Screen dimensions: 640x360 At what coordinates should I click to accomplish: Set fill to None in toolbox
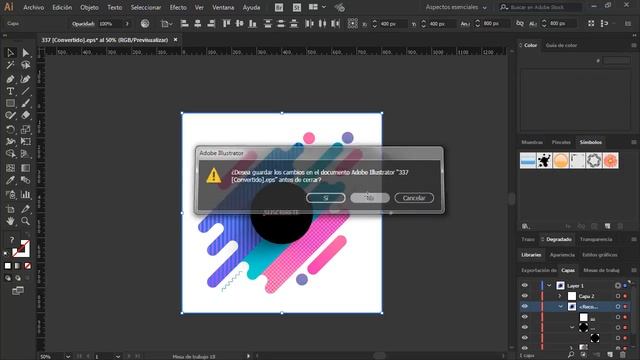[x=27, y=266]
